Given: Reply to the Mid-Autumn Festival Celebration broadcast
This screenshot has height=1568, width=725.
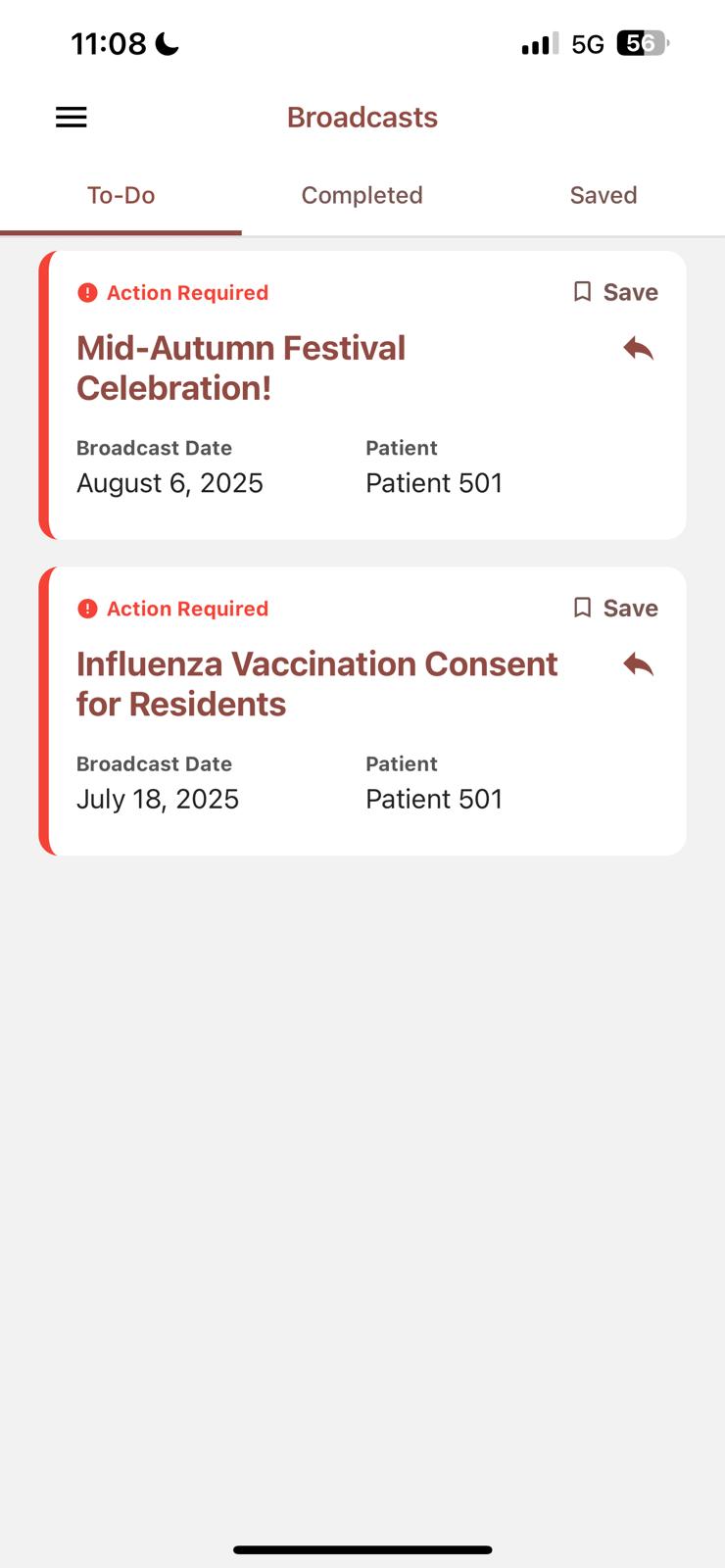Looking at the screenshot, I should click(x=638, y=348).
